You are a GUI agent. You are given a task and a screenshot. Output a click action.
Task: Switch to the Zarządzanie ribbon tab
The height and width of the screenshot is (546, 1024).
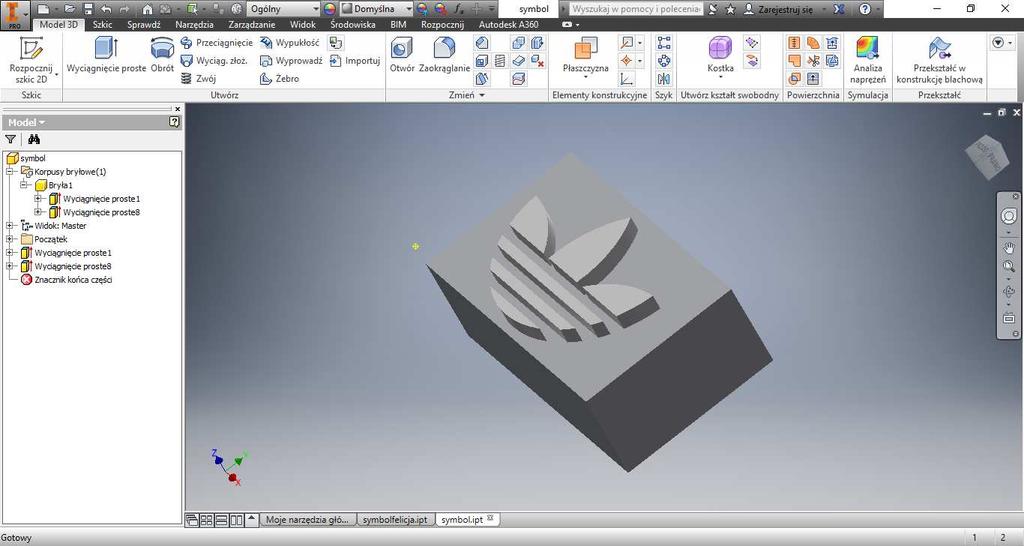(251, 24)
